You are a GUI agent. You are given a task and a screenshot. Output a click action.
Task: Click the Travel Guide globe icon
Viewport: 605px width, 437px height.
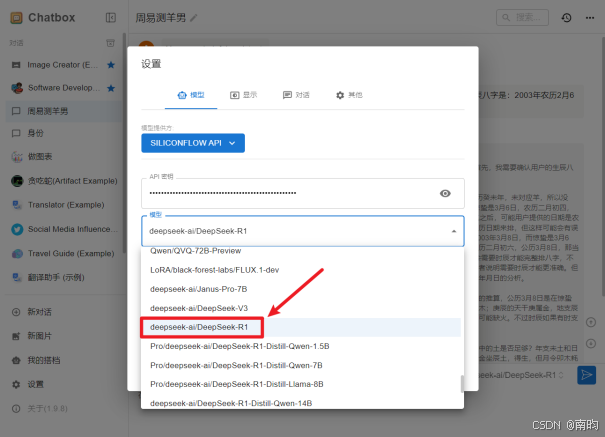(x=17, y=253)
